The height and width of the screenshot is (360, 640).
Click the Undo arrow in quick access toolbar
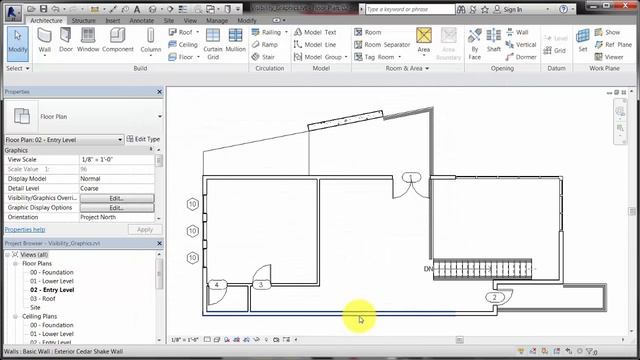click(56, 9)
